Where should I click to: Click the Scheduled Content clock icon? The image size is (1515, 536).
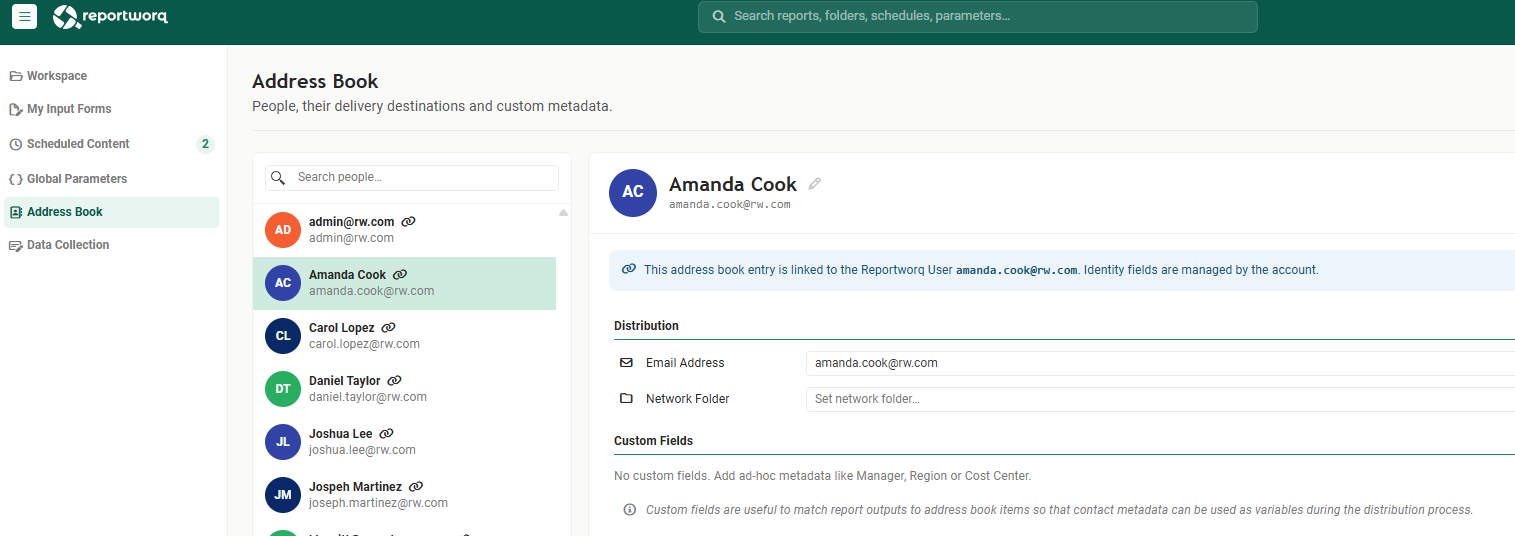[16, 144]
